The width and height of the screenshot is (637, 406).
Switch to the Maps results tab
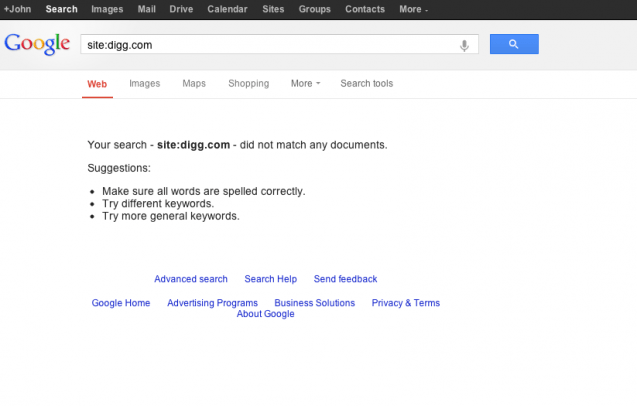point(194,84)
